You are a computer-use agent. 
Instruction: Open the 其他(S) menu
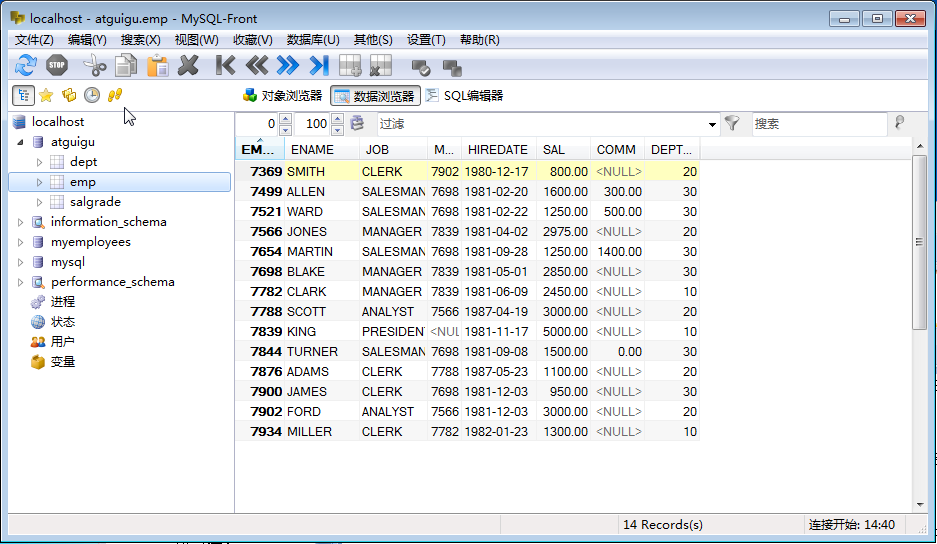(x=373, y=40)
